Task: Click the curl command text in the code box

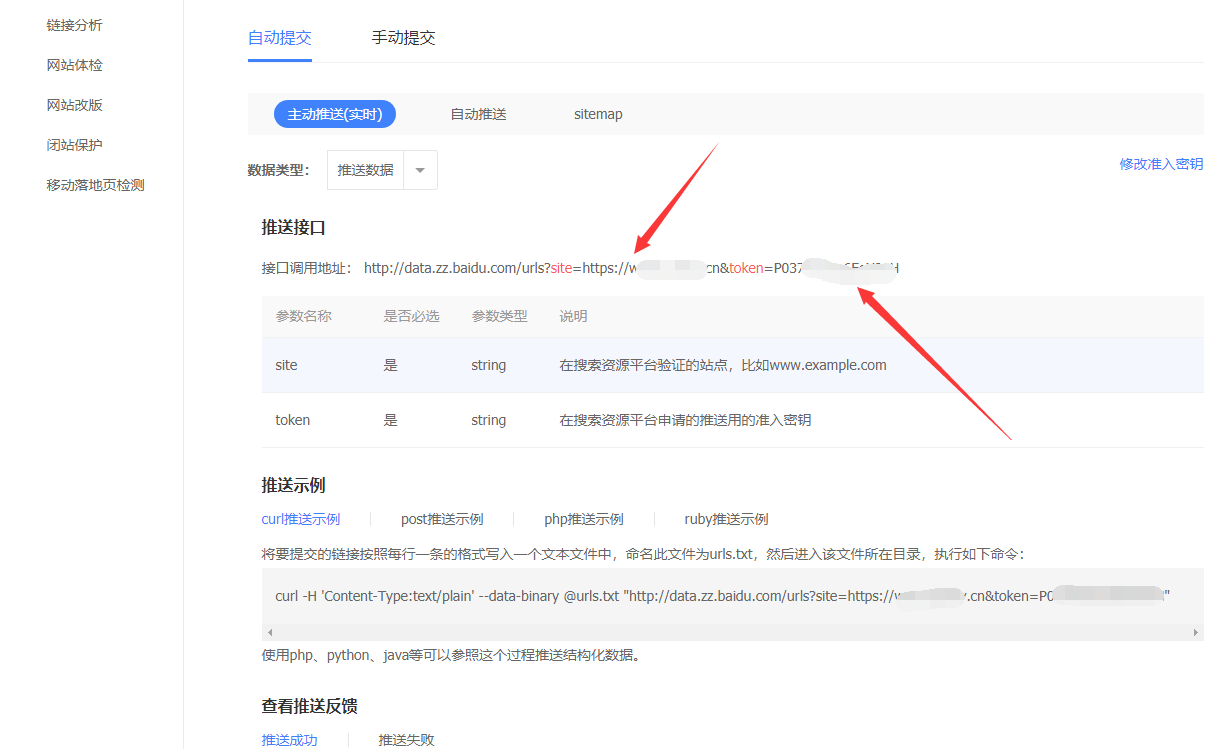Action: (x=722, y=595)
